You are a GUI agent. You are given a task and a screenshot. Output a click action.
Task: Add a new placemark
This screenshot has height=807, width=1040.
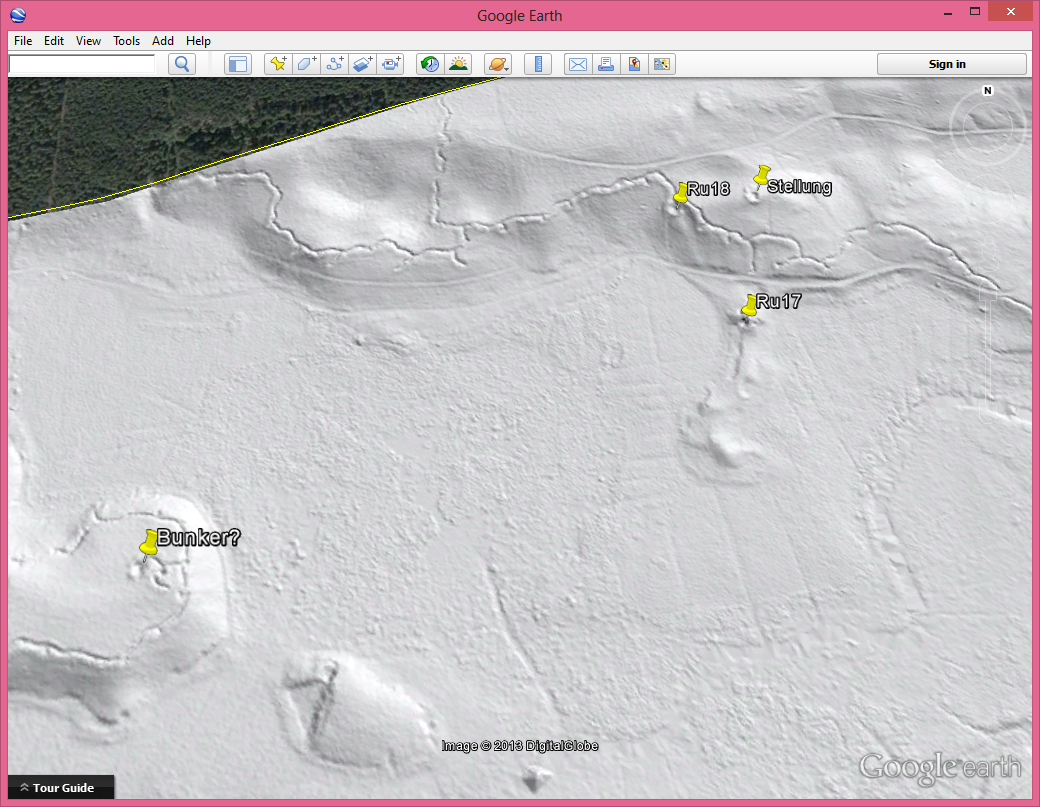click(x=278, y=64)
